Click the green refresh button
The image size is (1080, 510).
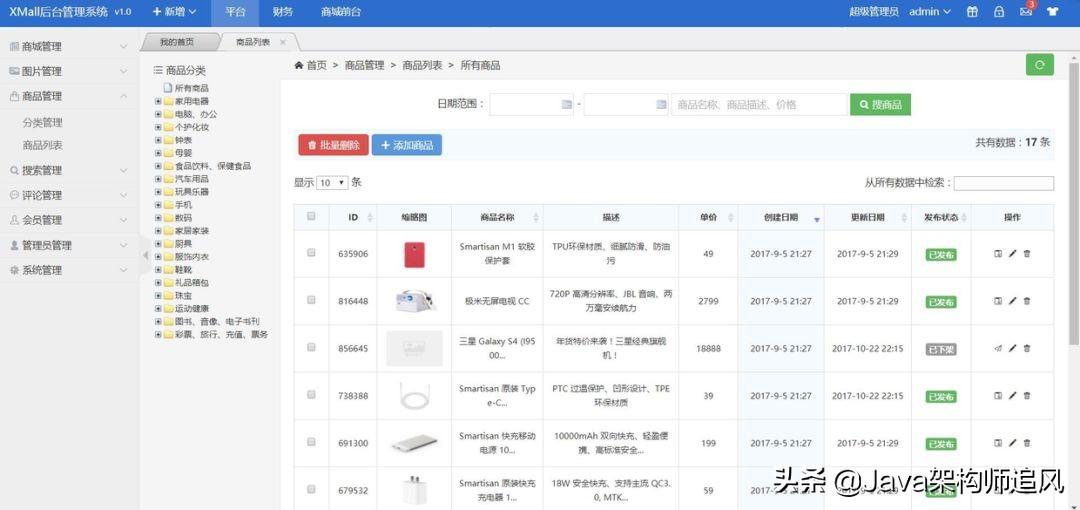pos(1039,65)
